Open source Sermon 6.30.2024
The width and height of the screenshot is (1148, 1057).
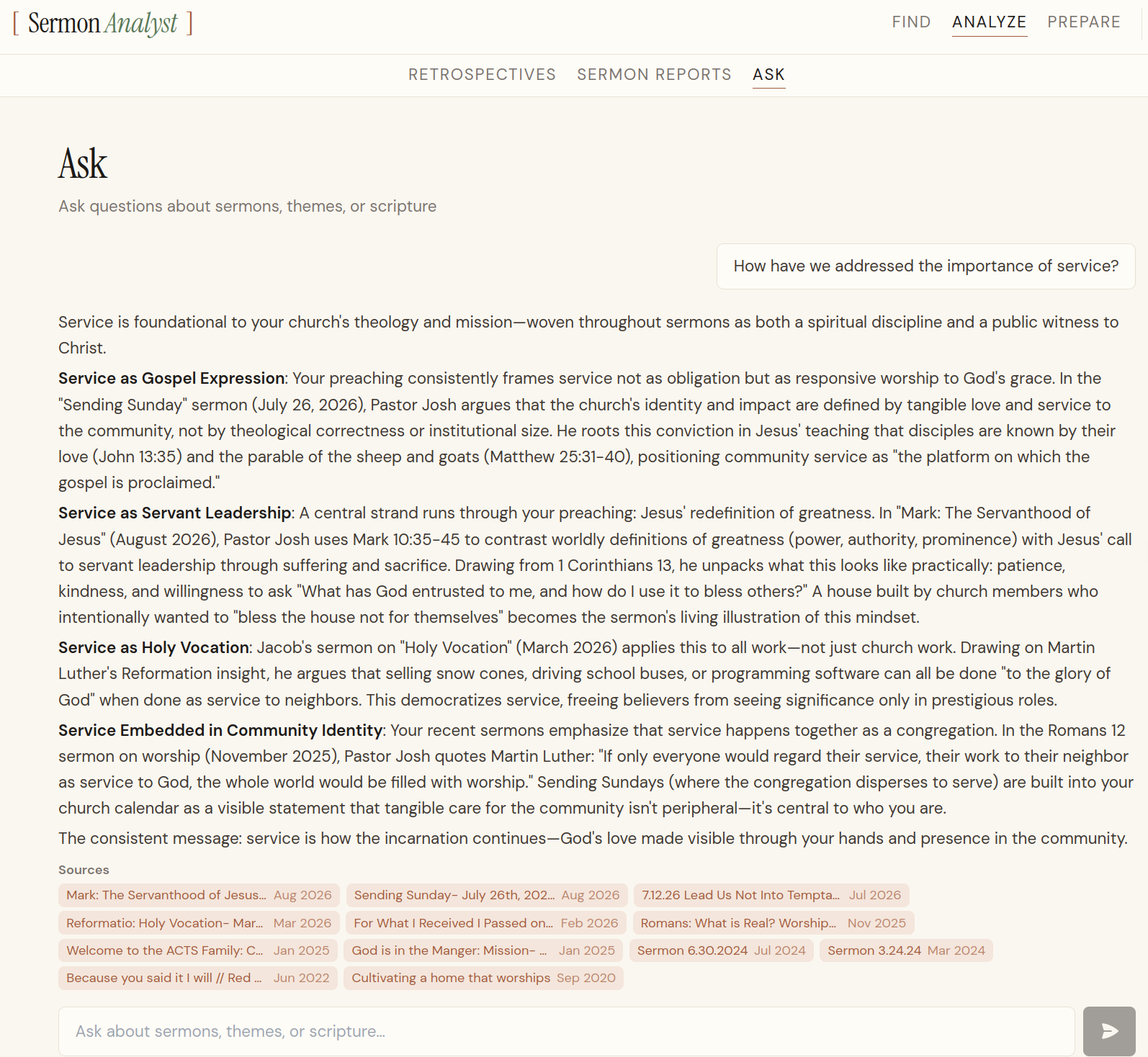(x=722, y=950)
